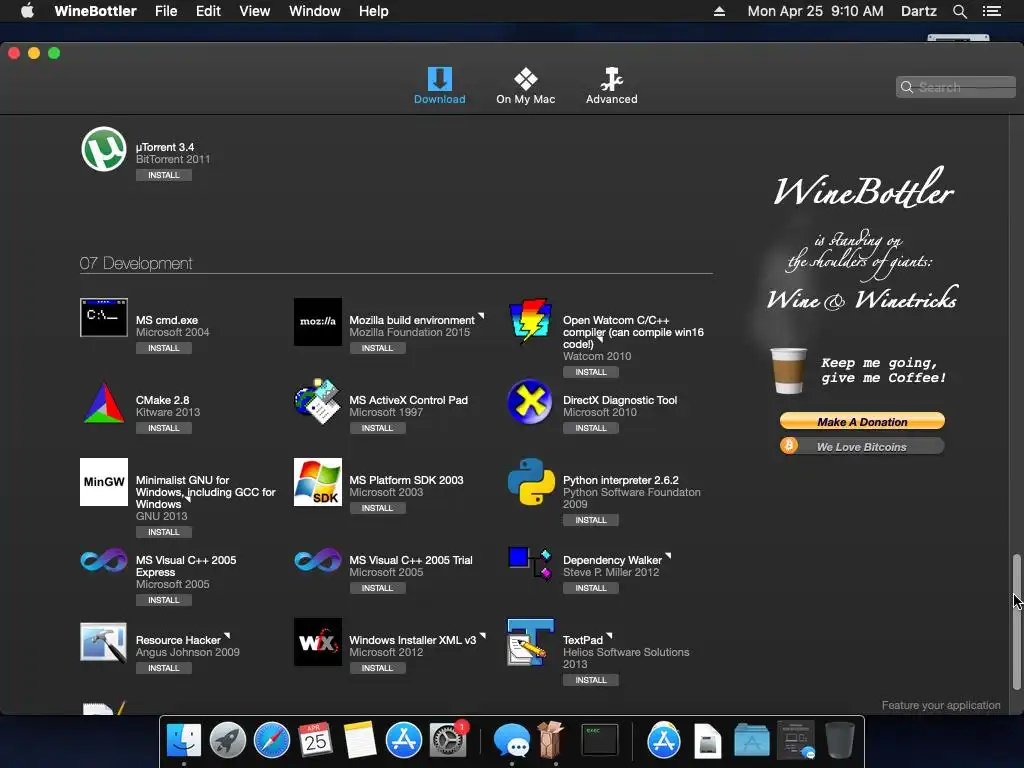Image resolution: width=1024 pixels, height=768 pixels.
Task: Install Python interpreter 2.6.2
Action: click(x=591, y=520)
